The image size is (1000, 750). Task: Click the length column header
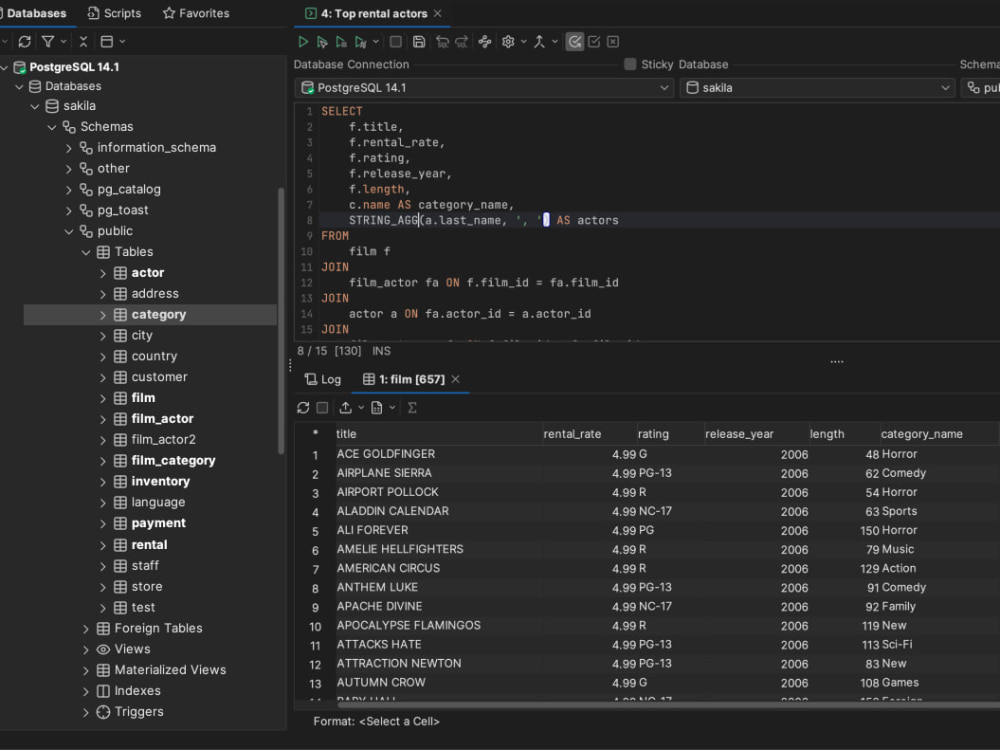(x=843, y=434)
